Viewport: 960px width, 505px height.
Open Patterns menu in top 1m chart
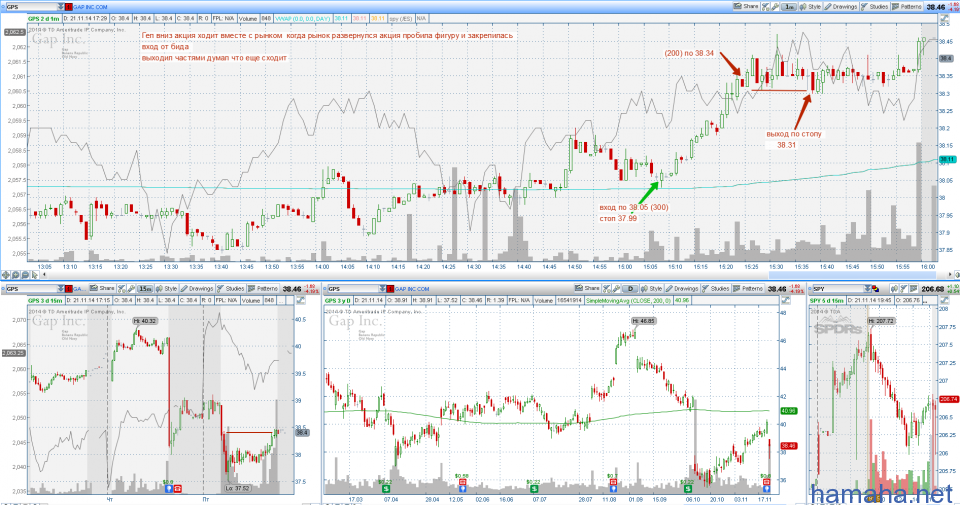907,6
